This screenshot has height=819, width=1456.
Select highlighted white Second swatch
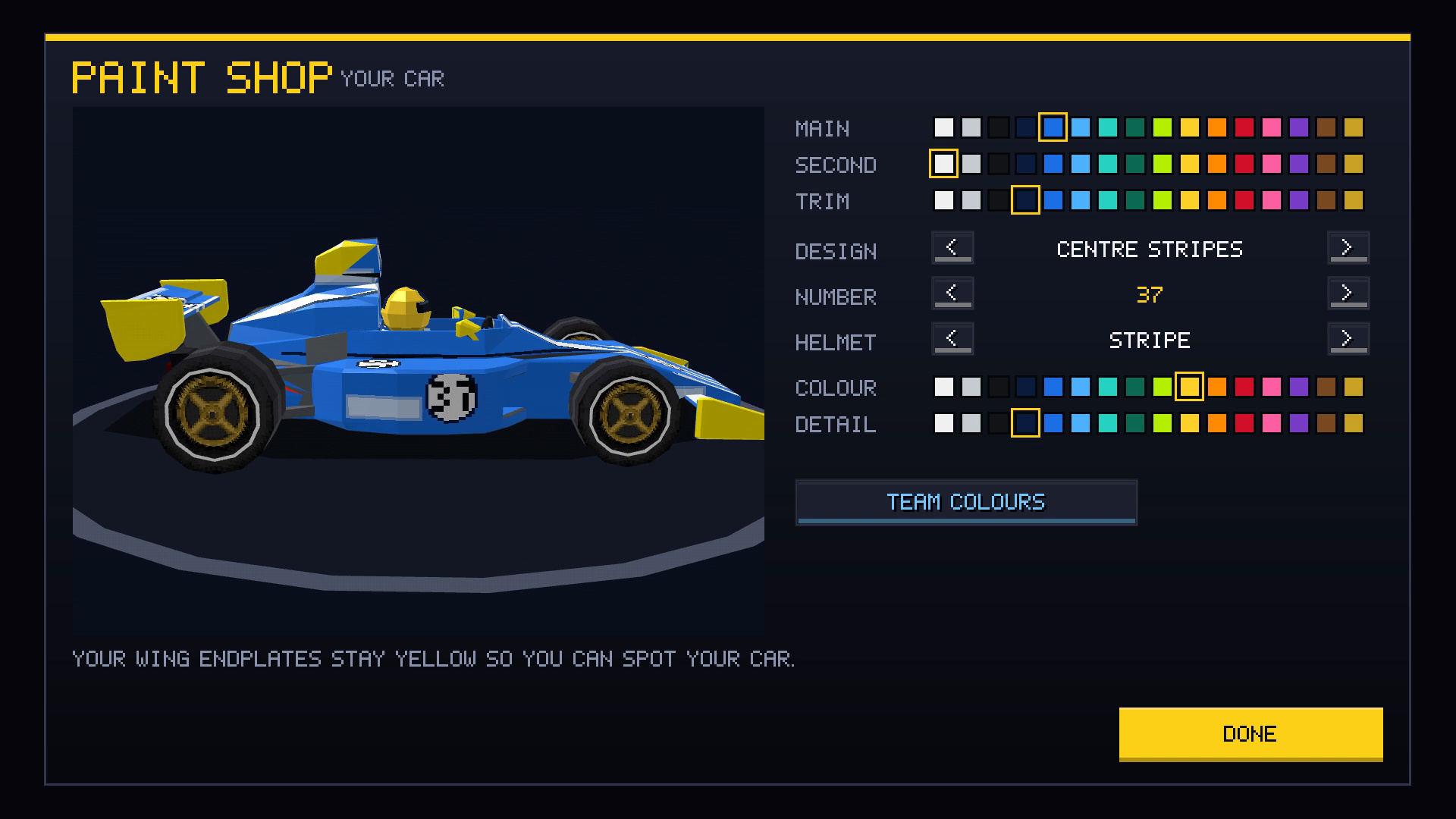(x=944, y=164)
